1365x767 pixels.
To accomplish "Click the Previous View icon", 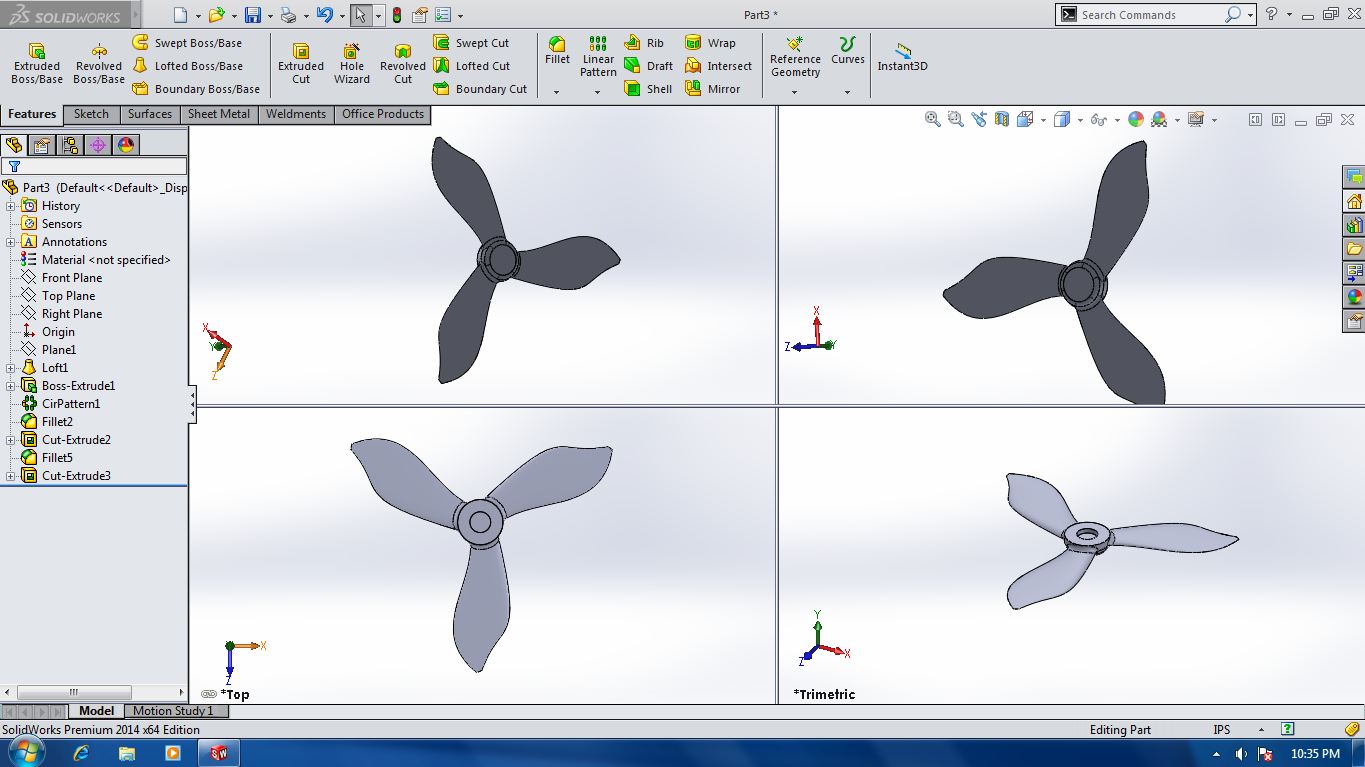I will point(978,119).
